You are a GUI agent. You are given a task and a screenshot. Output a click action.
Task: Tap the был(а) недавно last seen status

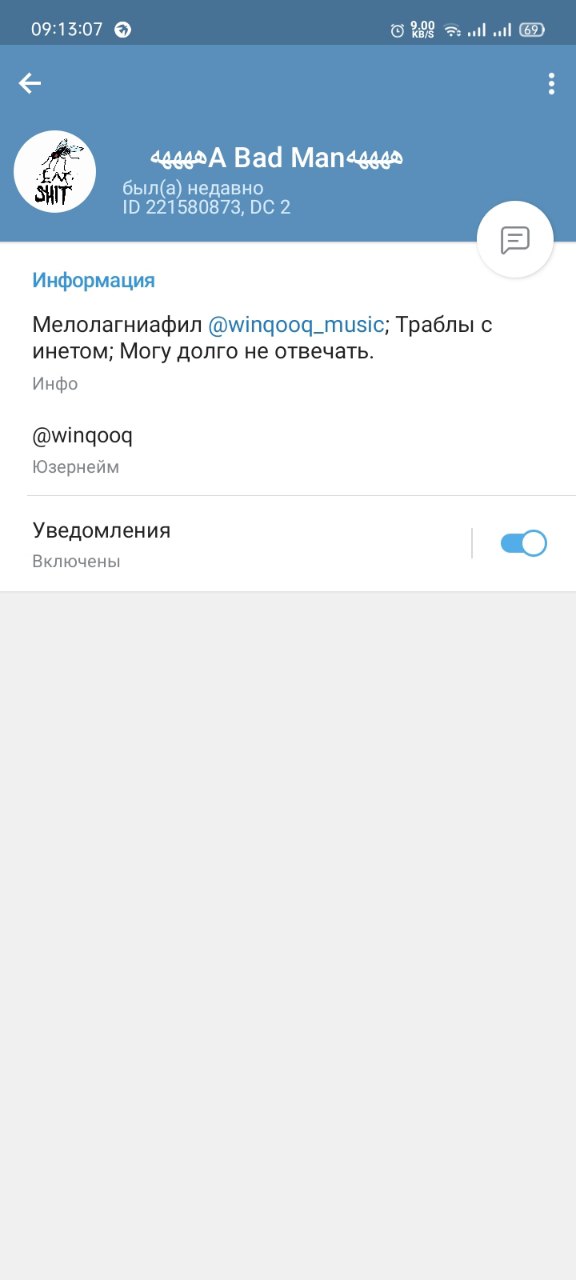[193, 188]
